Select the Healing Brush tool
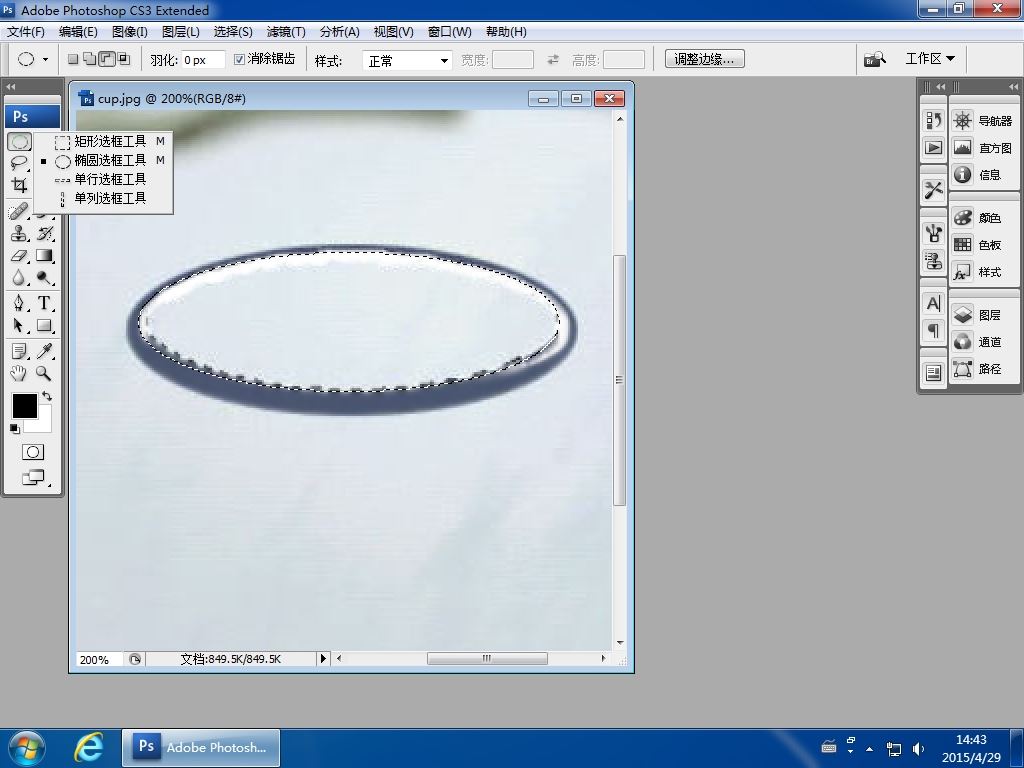 [x=19, y=212]
